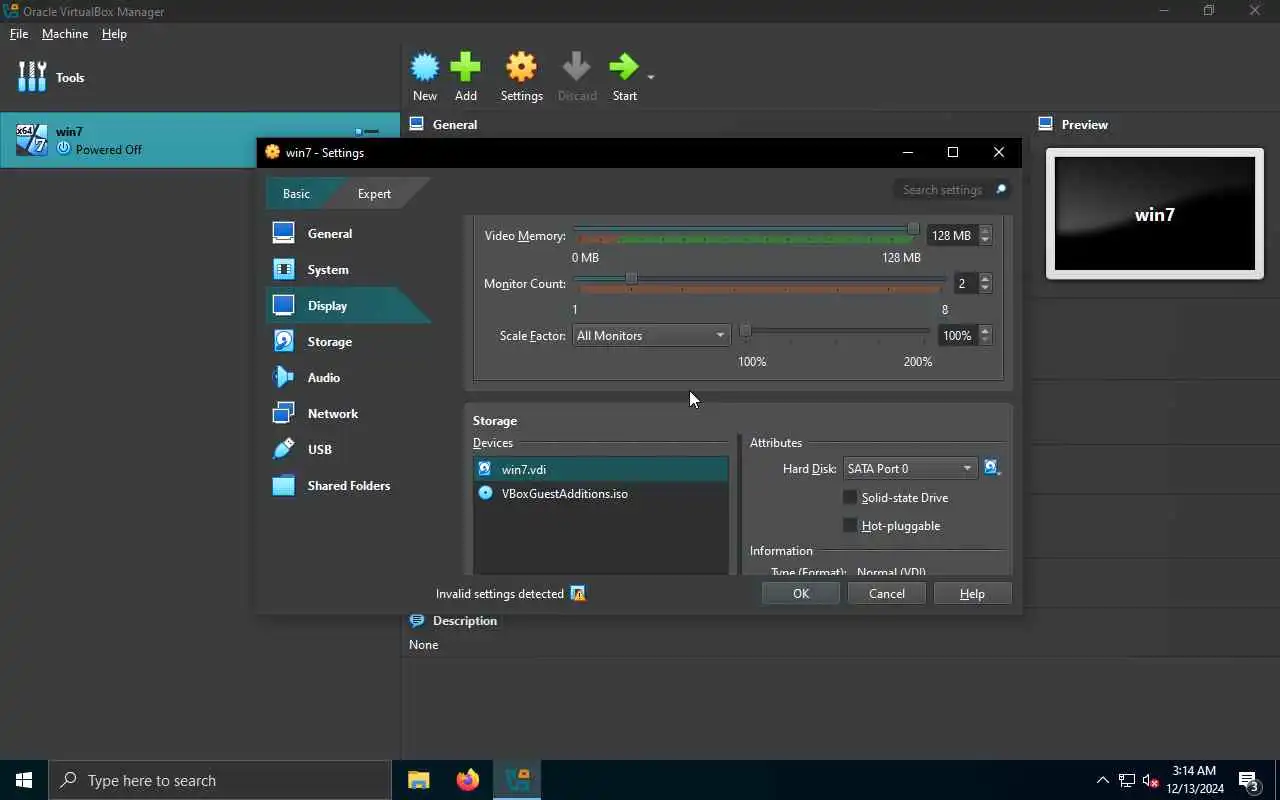Click the Monitor Count value field
This screenshot has width=1280, height=800.
(x=964, y=284)
